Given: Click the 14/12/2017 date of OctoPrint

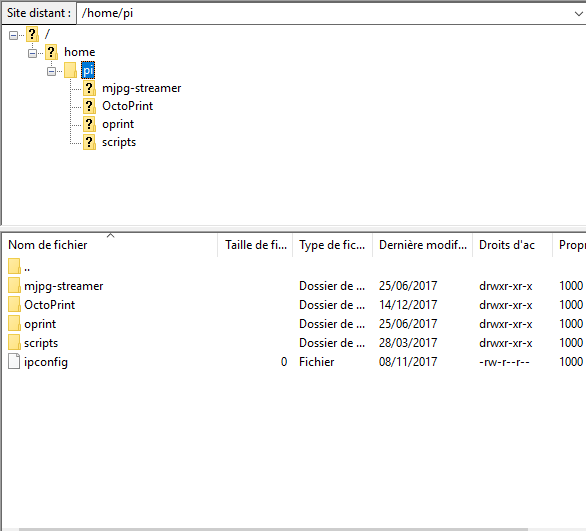Looking at the screenshot, I should [408, 305].
